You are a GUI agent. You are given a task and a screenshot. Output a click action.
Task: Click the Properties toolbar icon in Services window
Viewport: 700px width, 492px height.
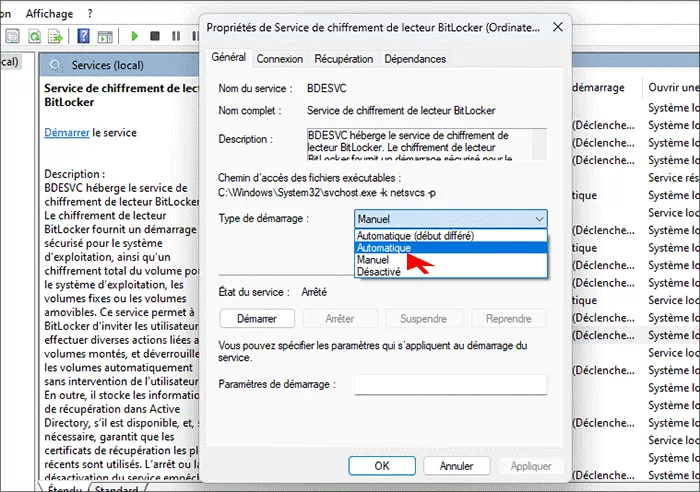click(x=12, y=36)
